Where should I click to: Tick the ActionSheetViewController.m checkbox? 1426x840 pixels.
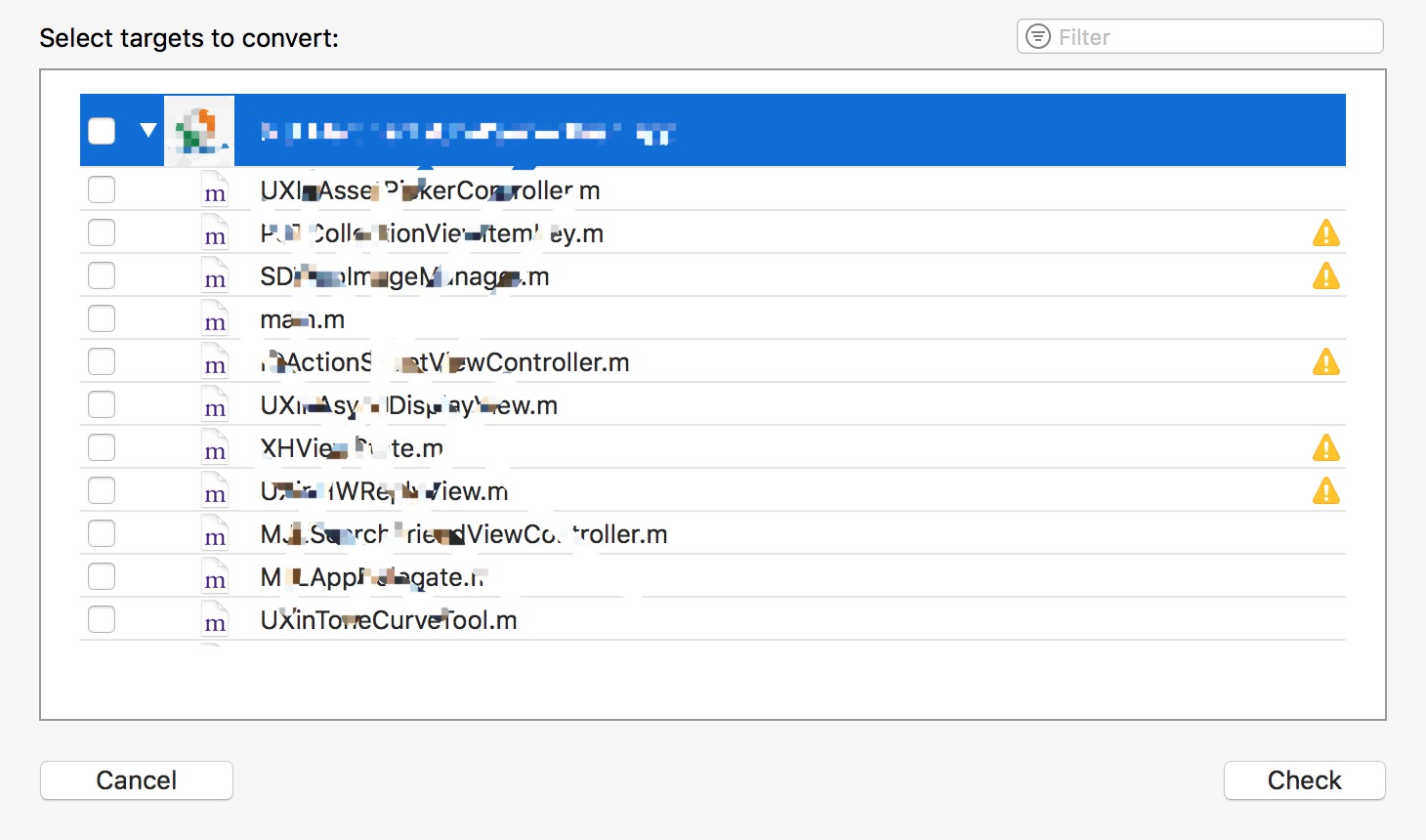click(x=102, y=362)
